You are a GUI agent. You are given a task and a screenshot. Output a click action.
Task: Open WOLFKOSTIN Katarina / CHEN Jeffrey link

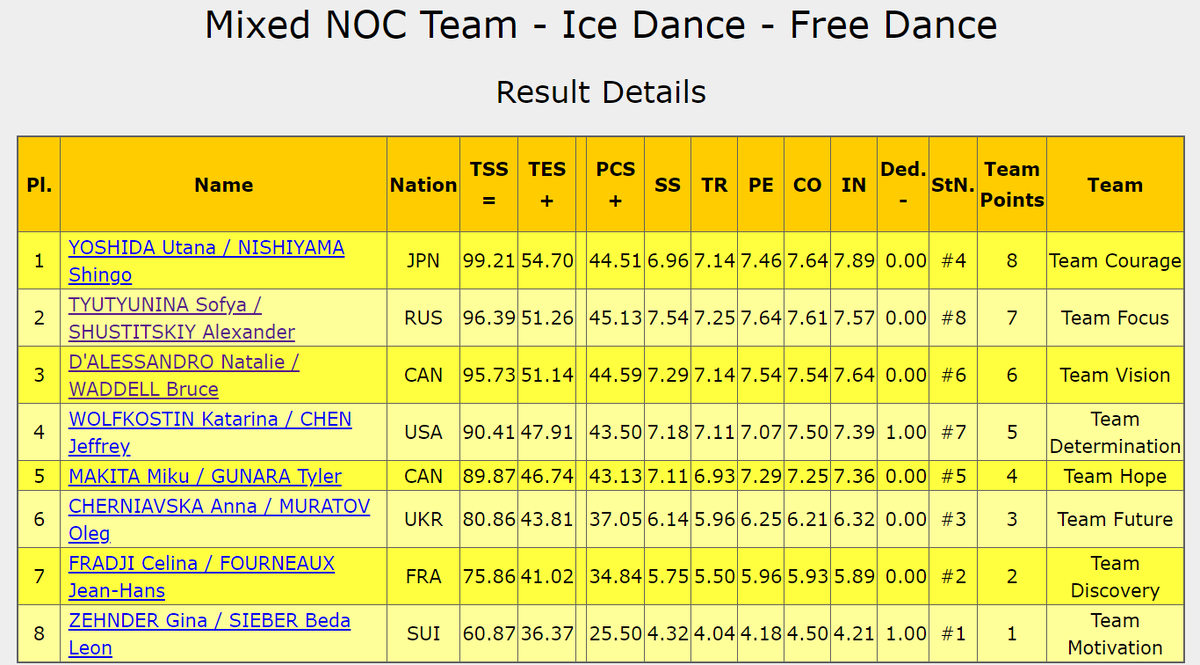tap(210, 433)
